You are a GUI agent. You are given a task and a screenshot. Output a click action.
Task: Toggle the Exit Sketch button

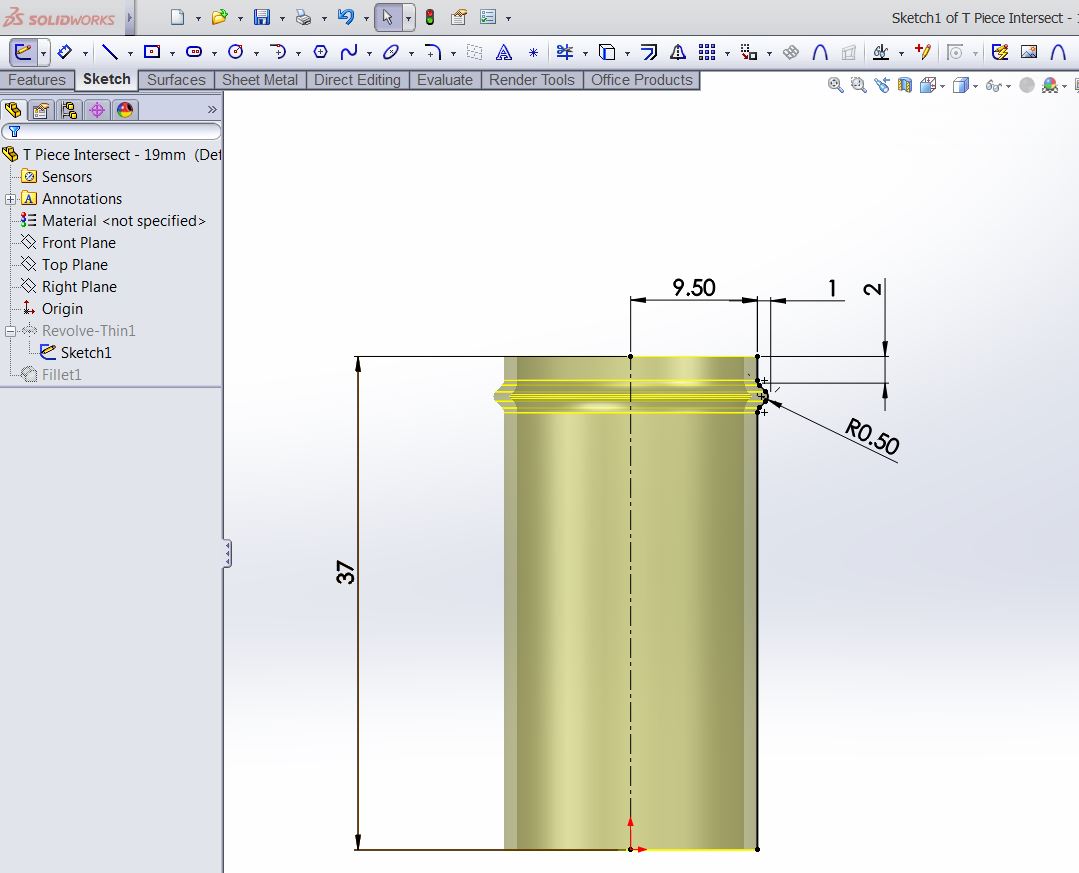coord(23,52)
